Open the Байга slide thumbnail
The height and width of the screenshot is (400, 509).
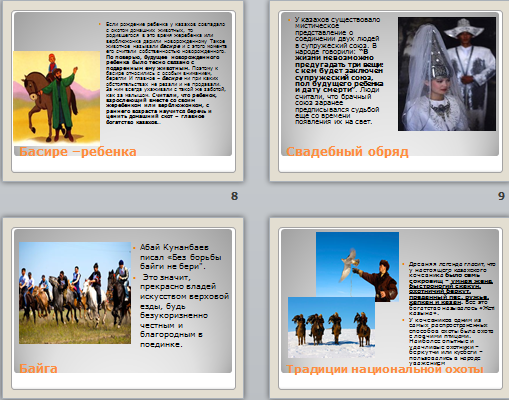click(x=123, y=308)
